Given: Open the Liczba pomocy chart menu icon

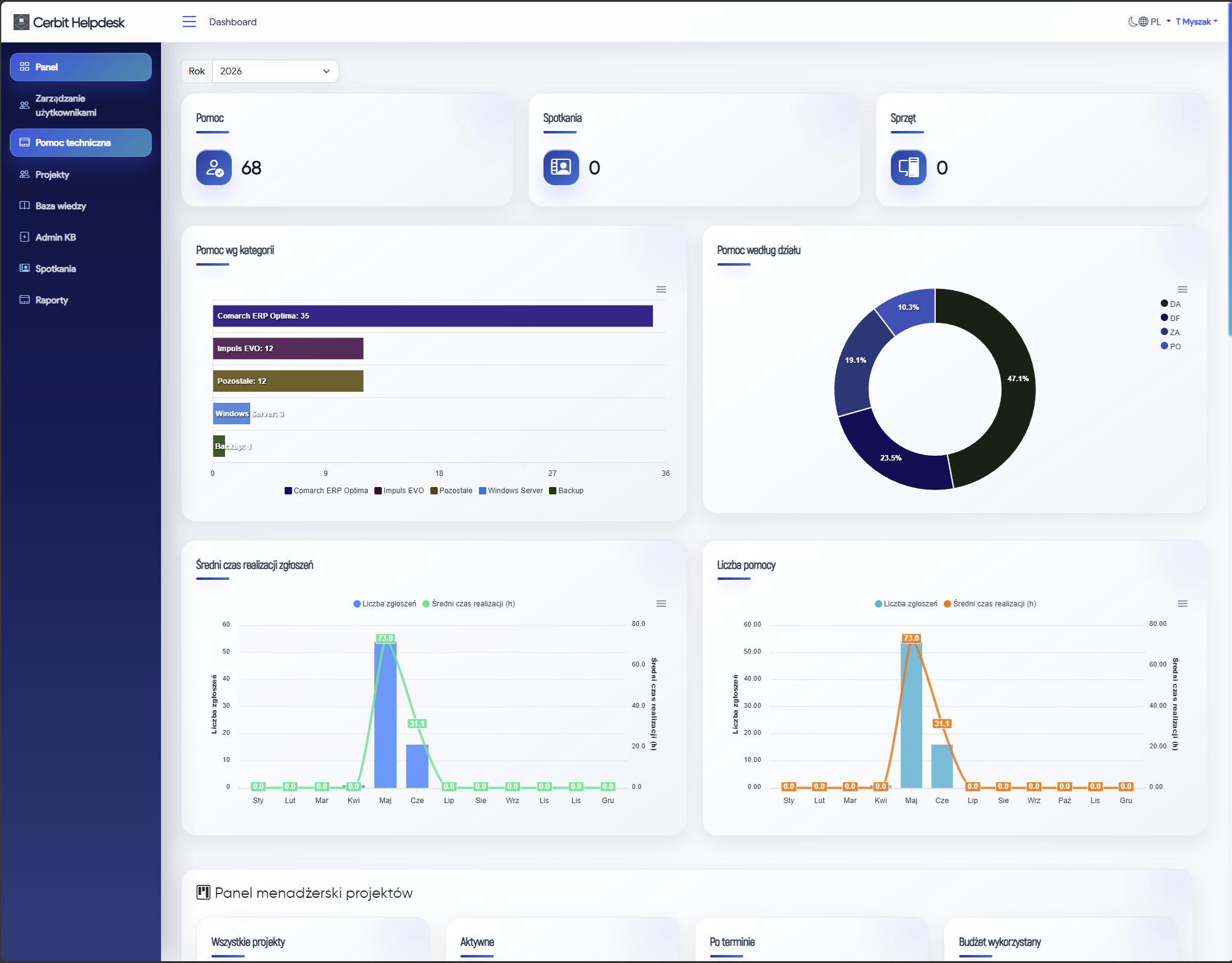Looking at the screenshot, I should point(1183,604).
